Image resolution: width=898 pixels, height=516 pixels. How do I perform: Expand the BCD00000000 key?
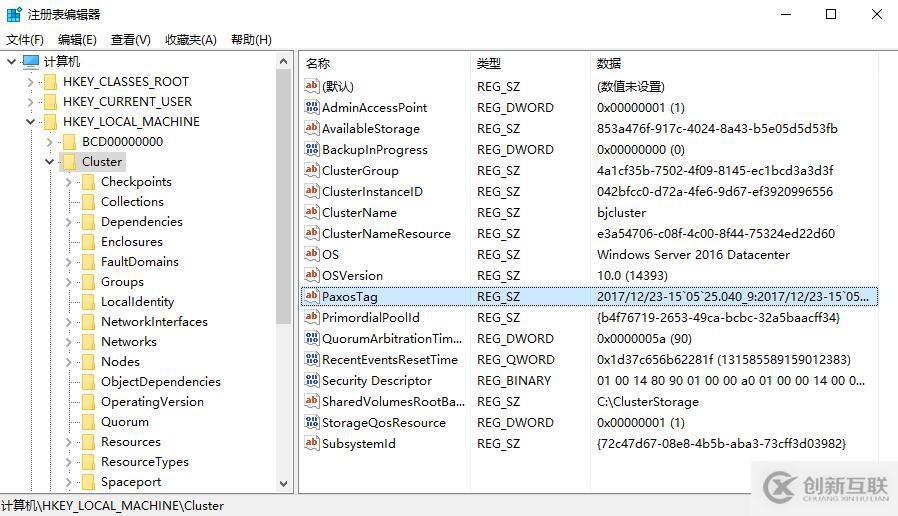(49, 142)
